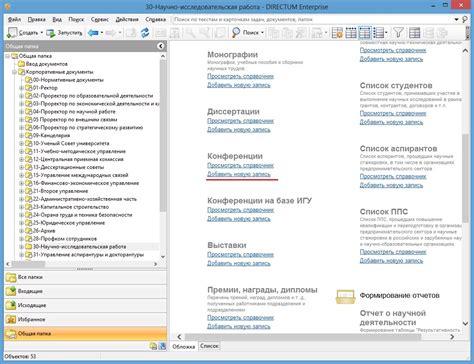Expand the 09-Канцелярия tree node
Viewport: 474px width, 364px height.
pyautogui.click(x=21, y=136)
